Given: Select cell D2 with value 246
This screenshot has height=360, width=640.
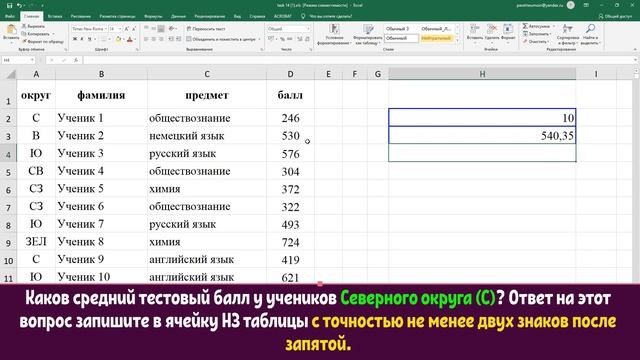Looking at the screenshot, I should point(290,118).
